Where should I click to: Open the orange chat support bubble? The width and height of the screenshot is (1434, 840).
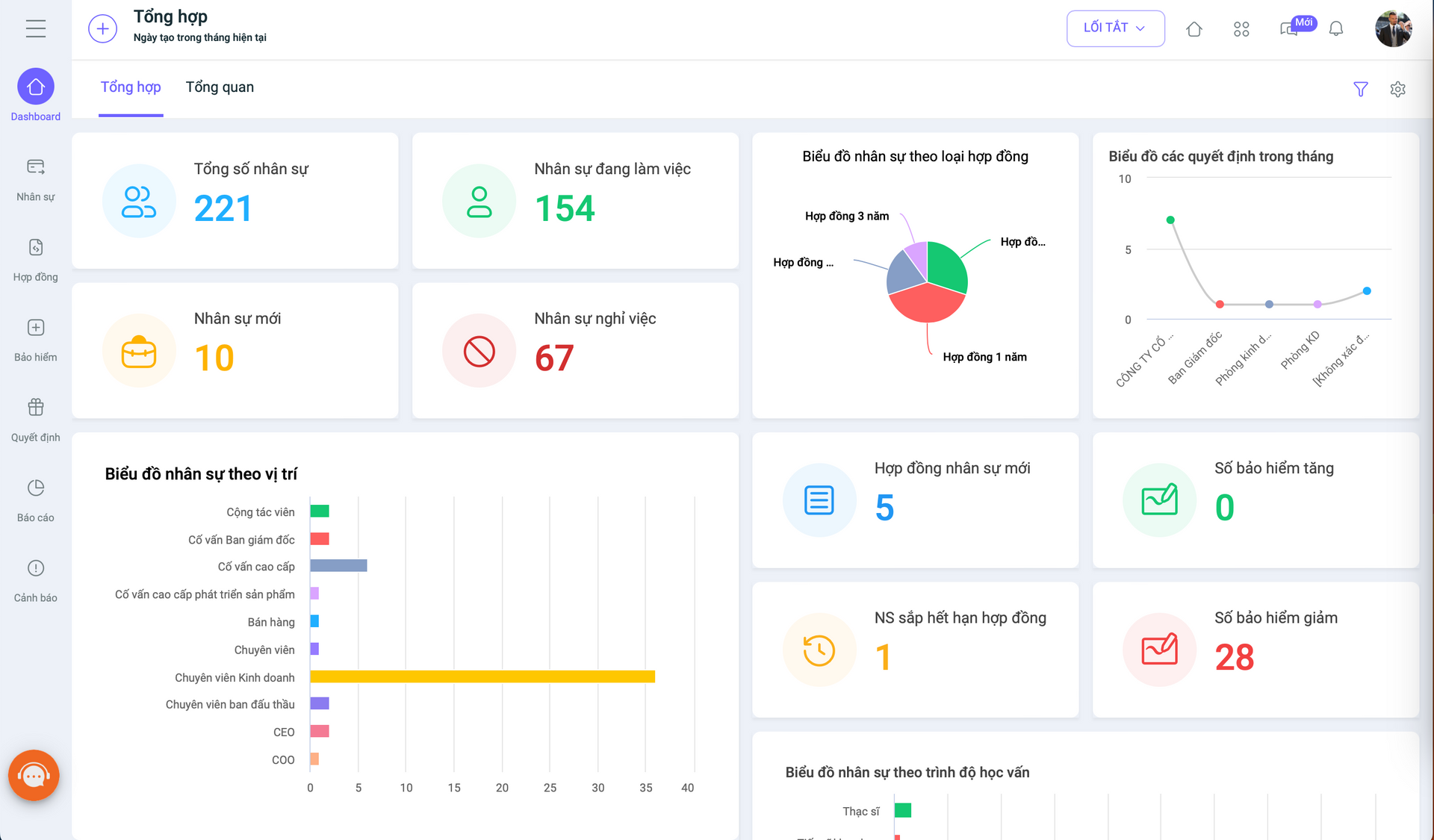(34, 775)
